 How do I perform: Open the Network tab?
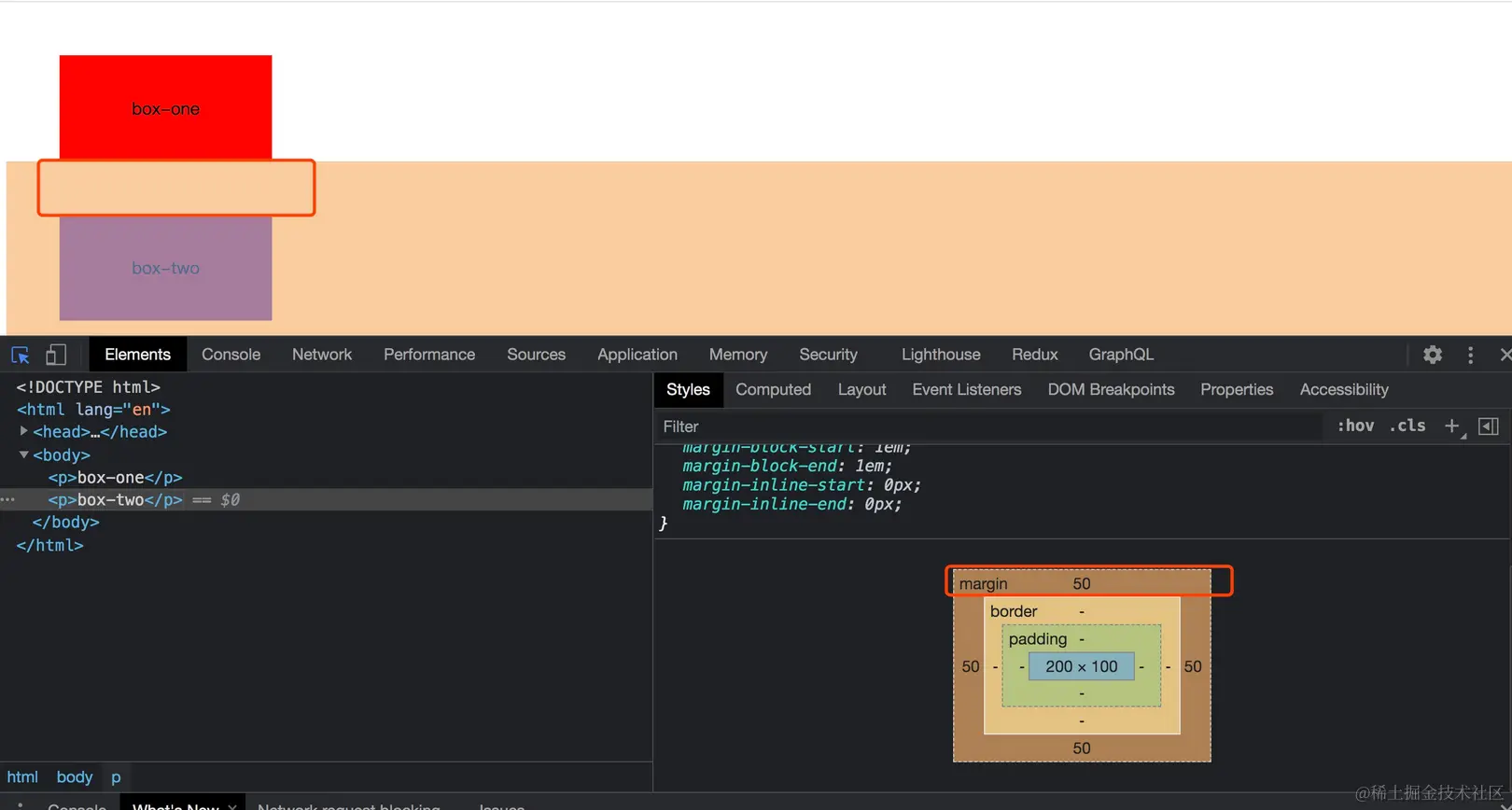(x=322, y=355)
